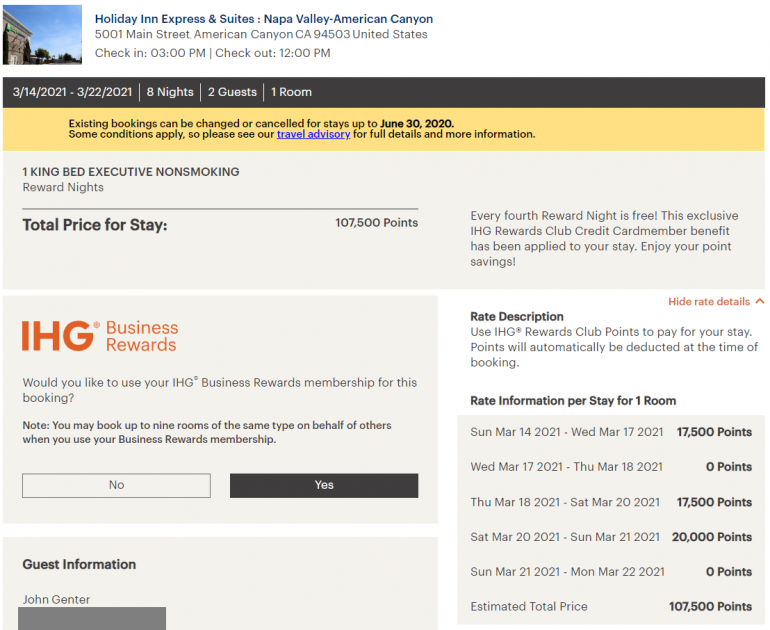Choose Yes to use Business Rewards membership
This screenshot has height=630, width=770.
(x=324, y=485)
